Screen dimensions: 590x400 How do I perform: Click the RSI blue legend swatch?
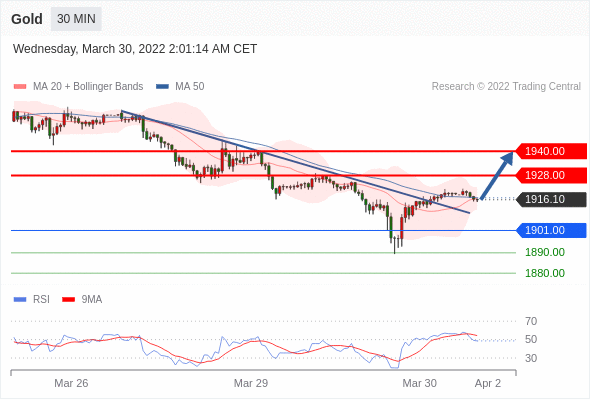[x=20, y=300]
